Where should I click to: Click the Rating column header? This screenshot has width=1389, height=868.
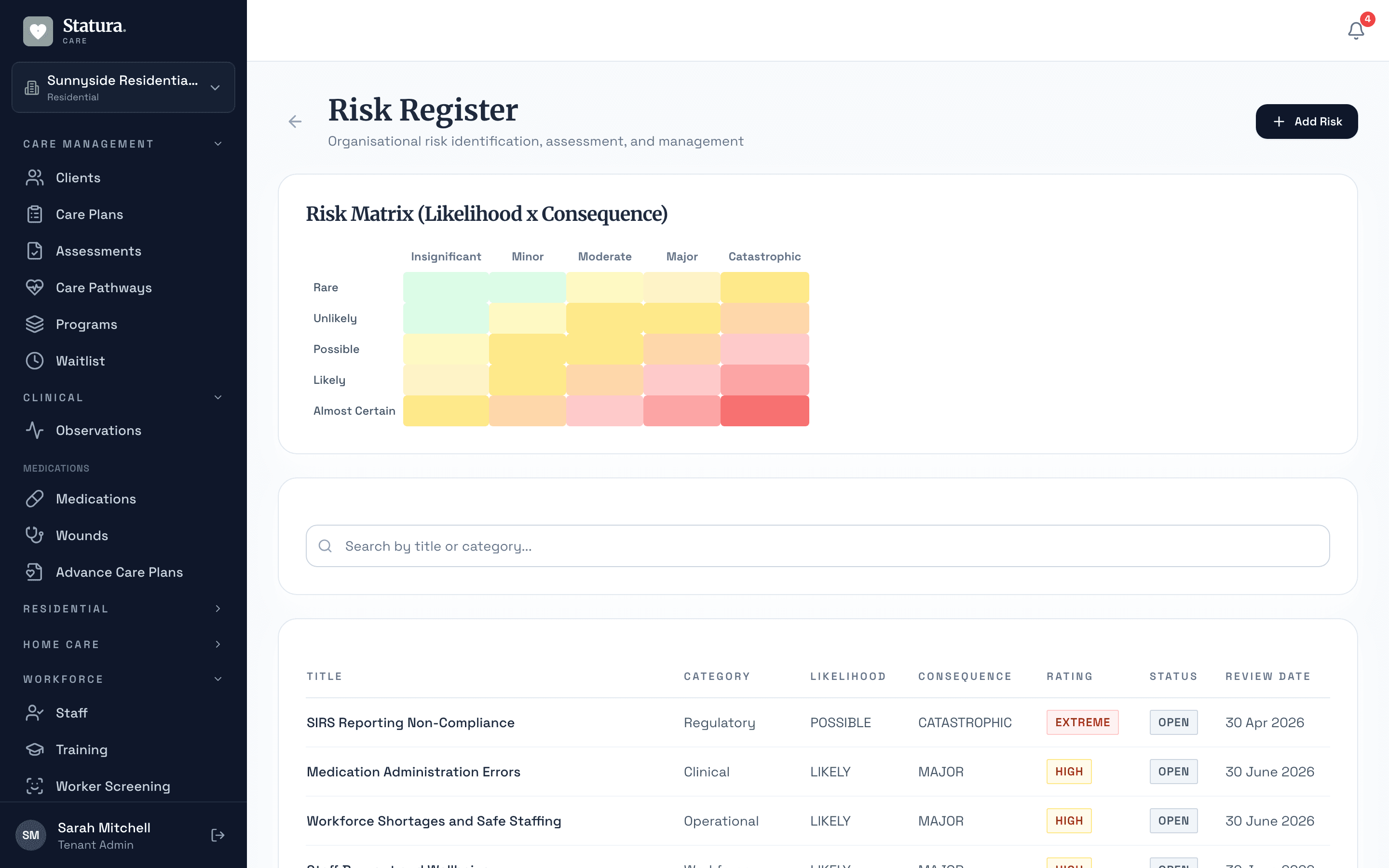tap(1069, 676)
